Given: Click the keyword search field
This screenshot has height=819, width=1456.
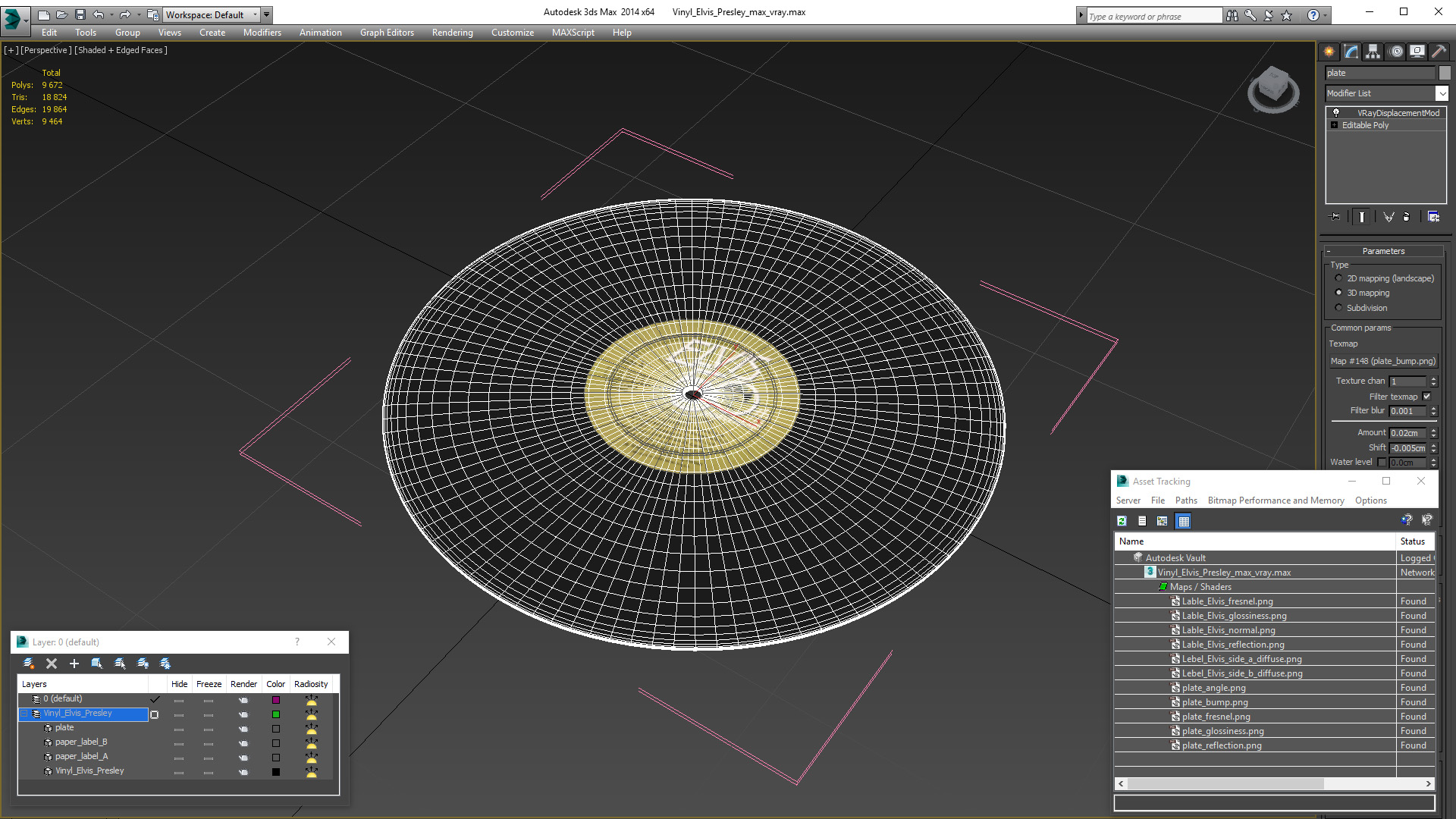Looking at the screenshot, I should pos(1153,16).
